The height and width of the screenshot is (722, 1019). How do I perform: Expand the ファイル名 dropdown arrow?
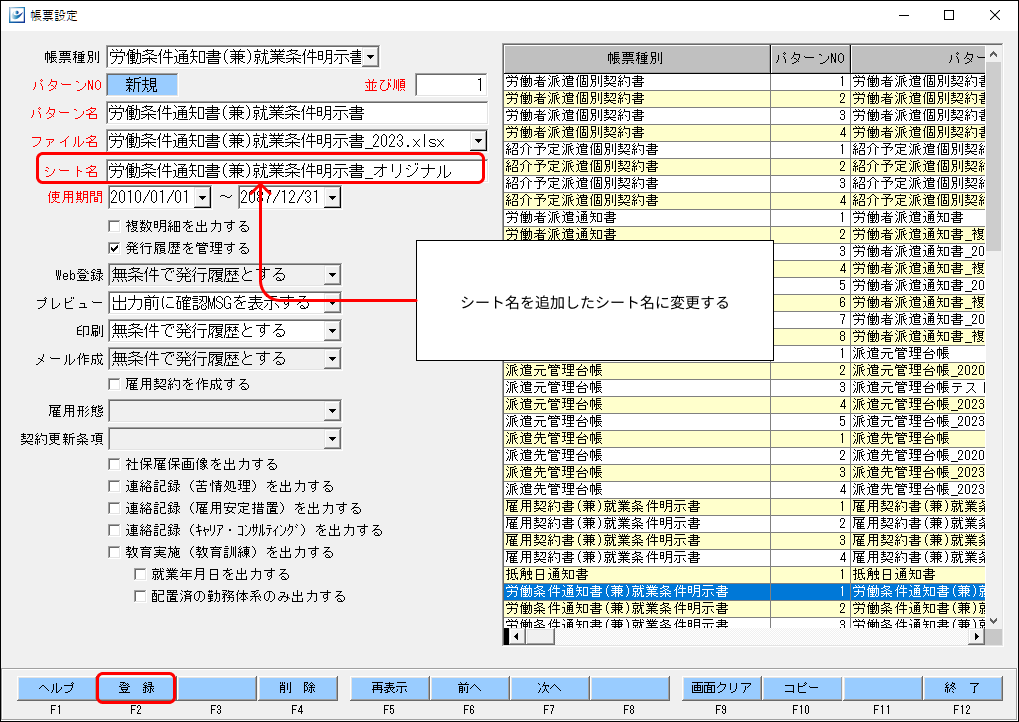[x=478, y=140]
